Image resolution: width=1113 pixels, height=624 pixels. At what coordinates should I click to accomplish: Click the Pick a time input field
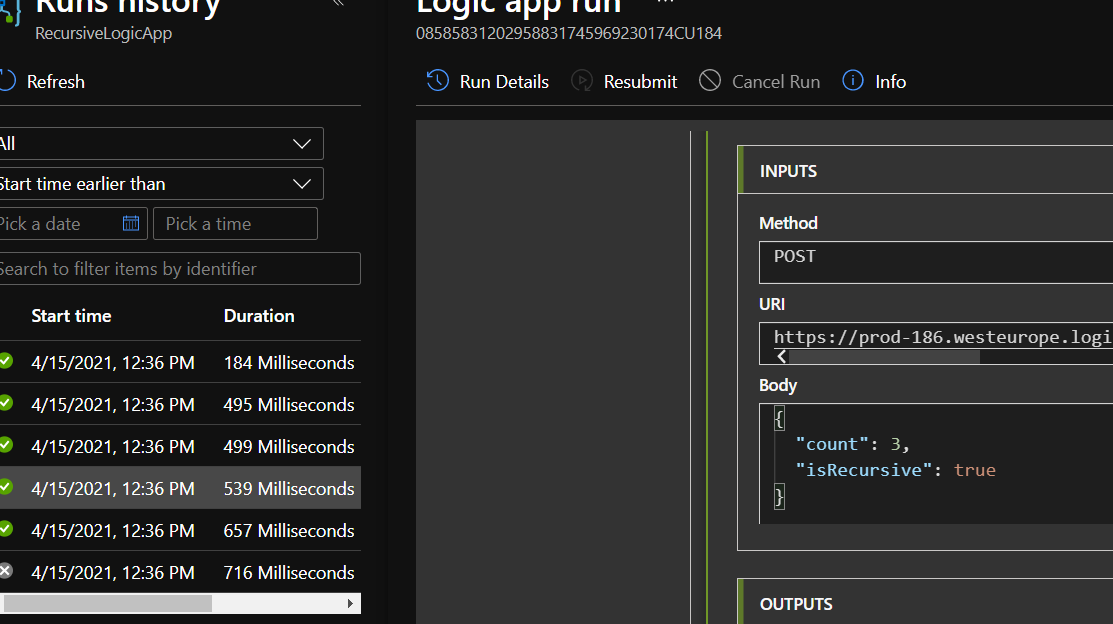pyautogui.click(x=235, y=224)
